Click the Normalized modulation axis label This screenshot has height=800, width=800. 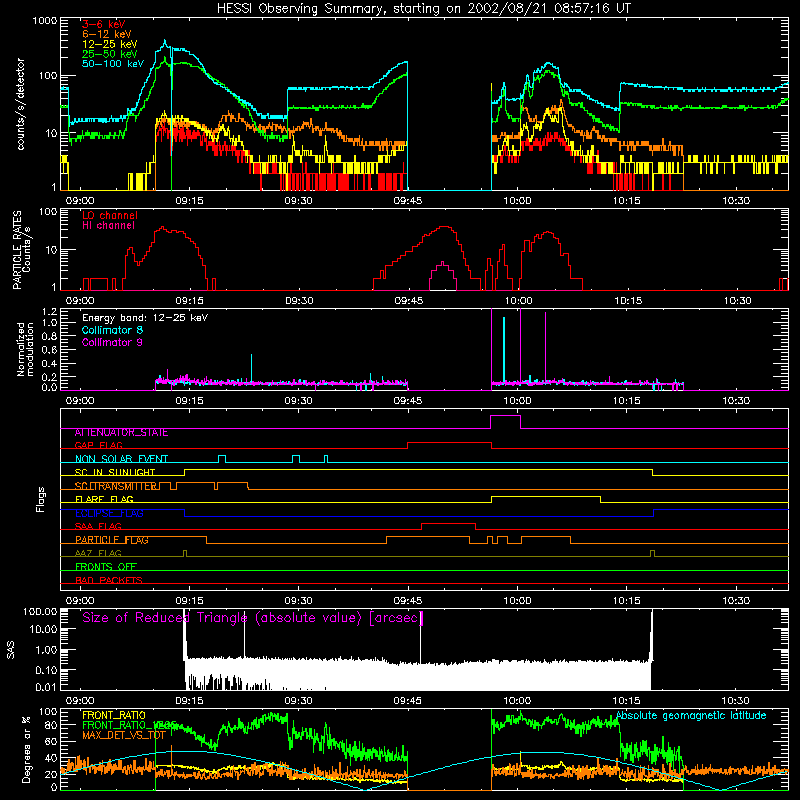click(x=26, y=349)
